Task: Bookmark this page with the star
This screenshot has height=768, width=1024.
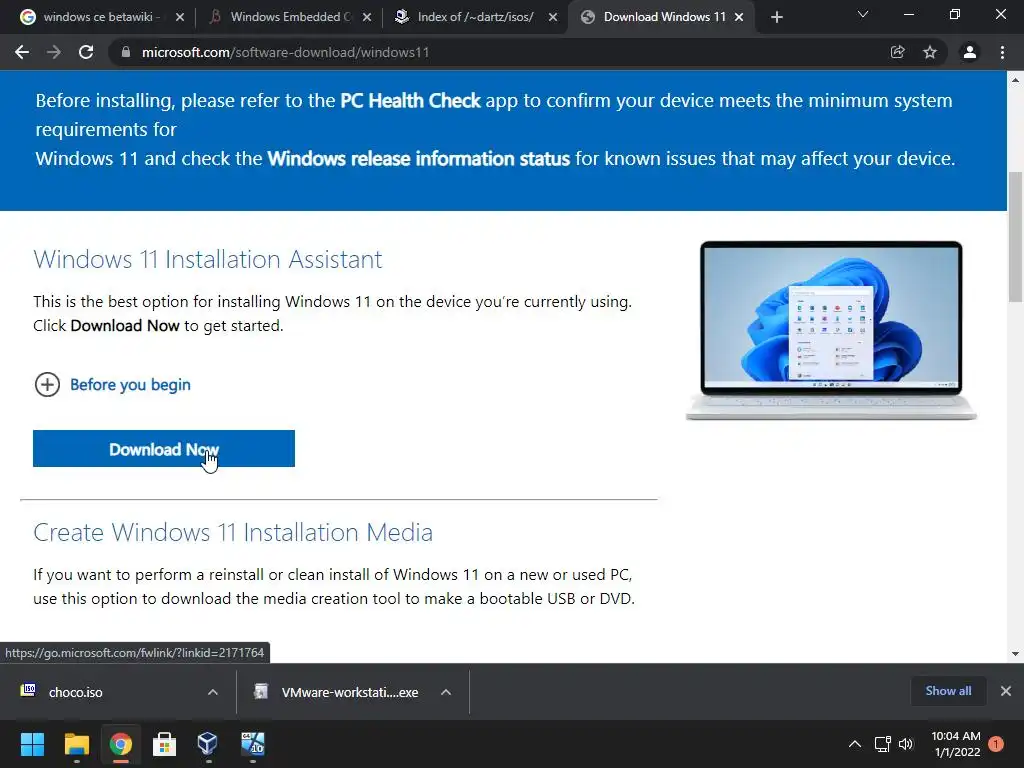Action: (x=930, y=52)
